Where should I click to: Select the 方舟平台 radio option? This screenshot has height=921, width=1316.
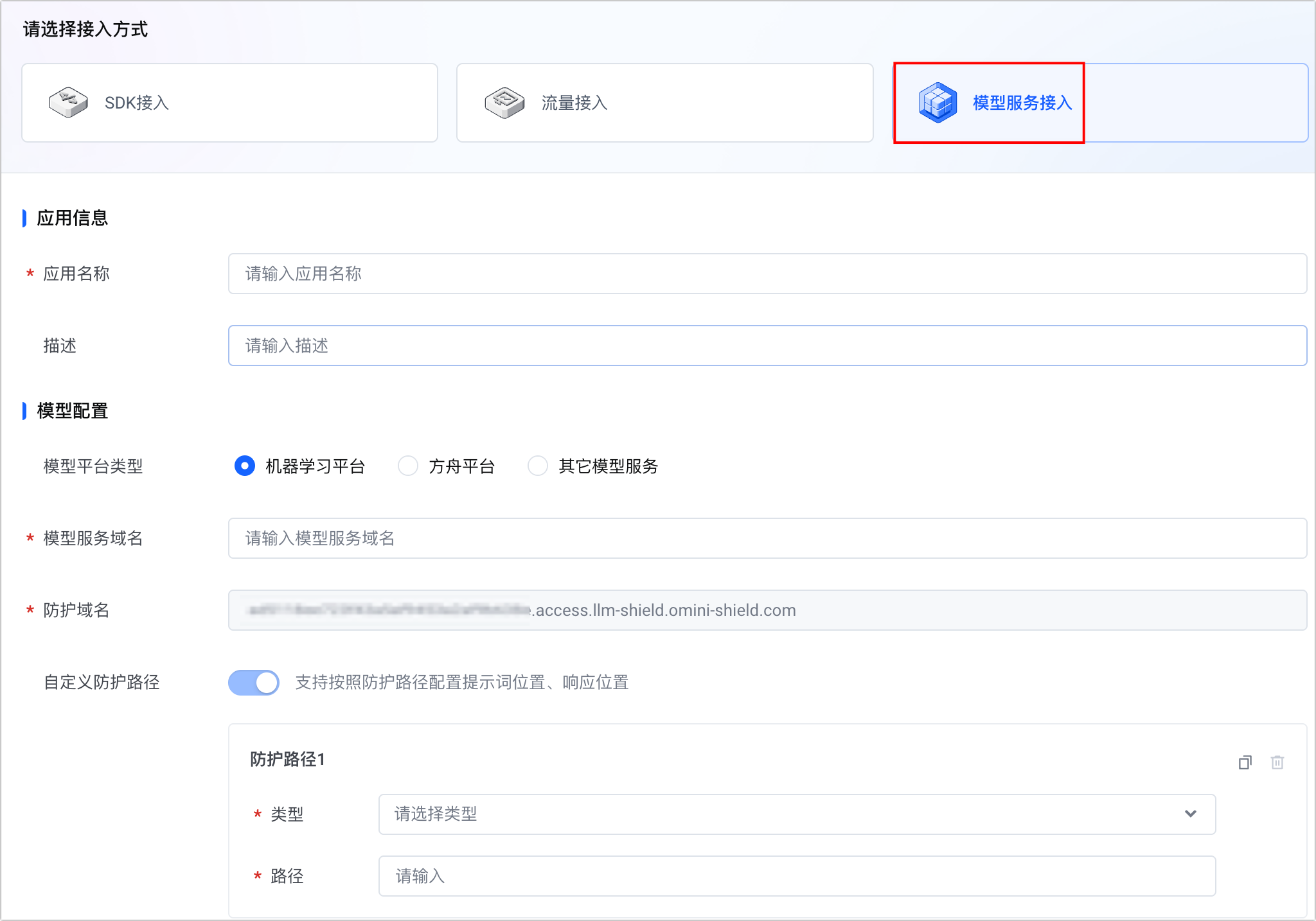(408, 466)
